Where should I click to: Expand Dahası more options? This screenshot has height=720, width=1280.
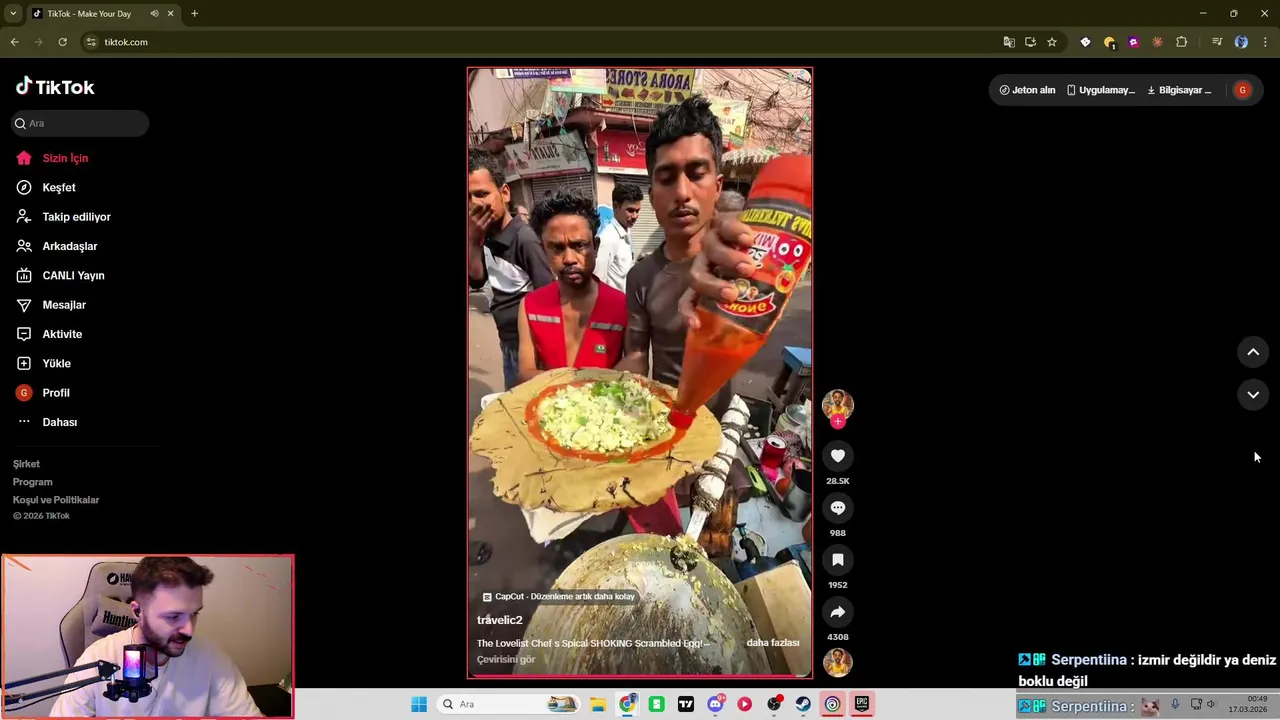coord(47,422)
